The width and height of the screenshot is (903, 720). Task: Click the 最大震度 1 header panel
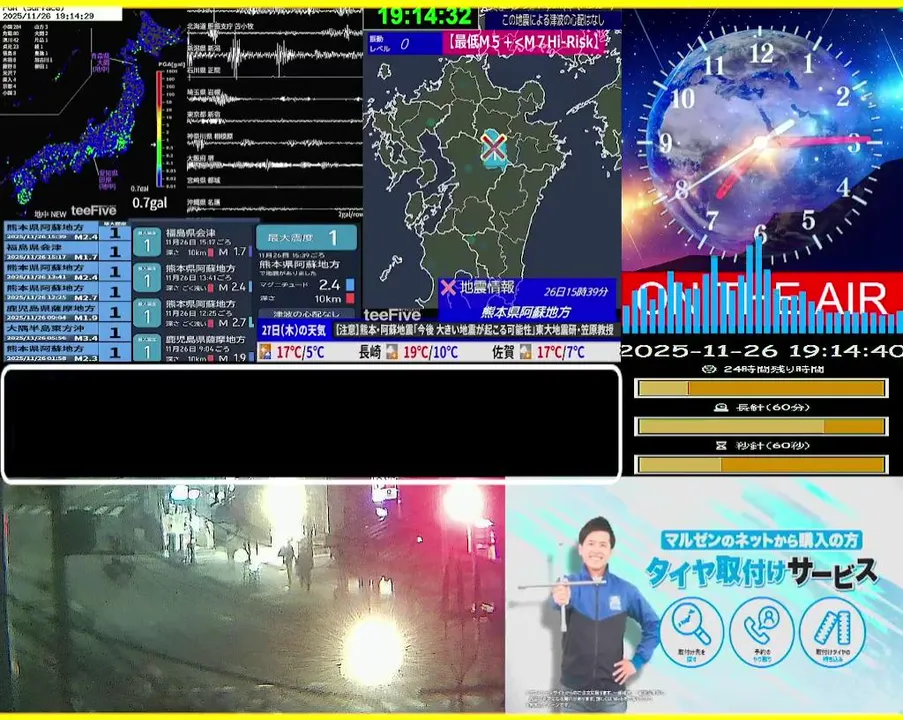coord(306,237)
